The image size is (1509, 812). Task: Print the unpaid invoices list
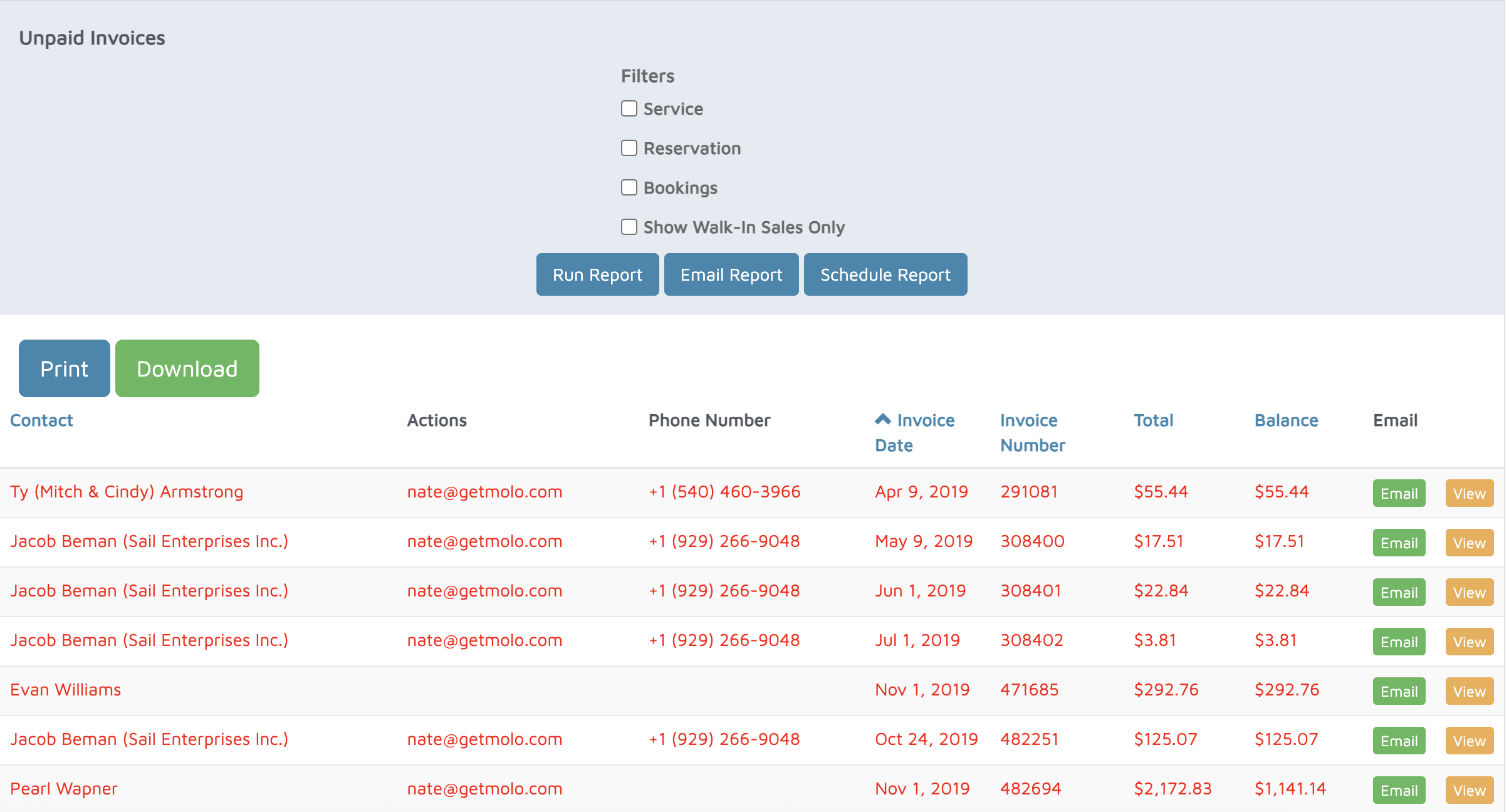pos(64,368)
